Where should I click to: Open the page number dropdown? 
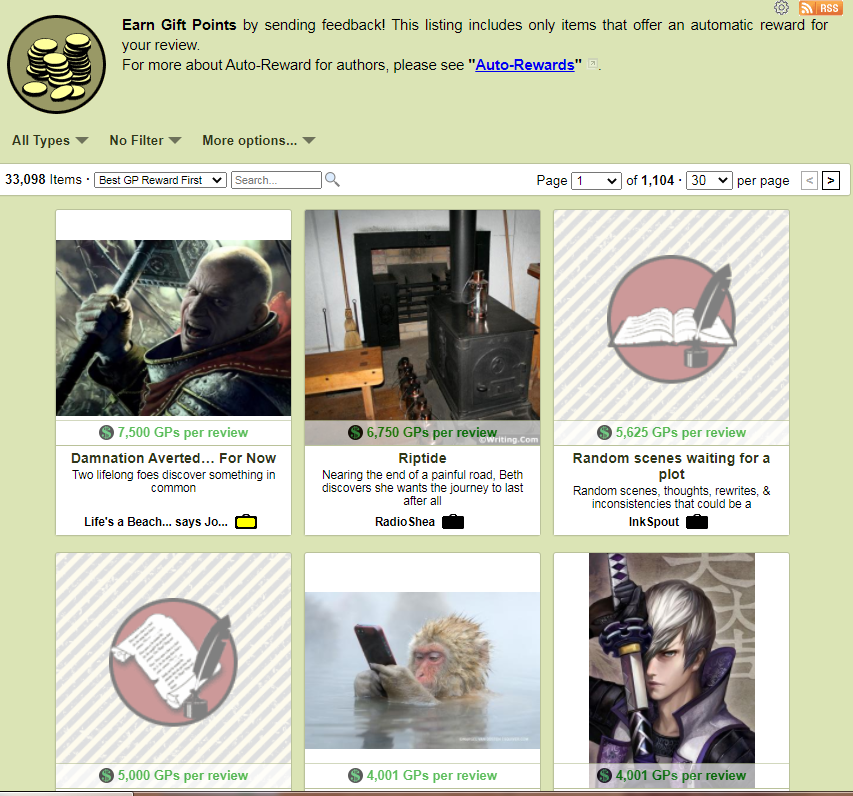(x=596, y=181)
